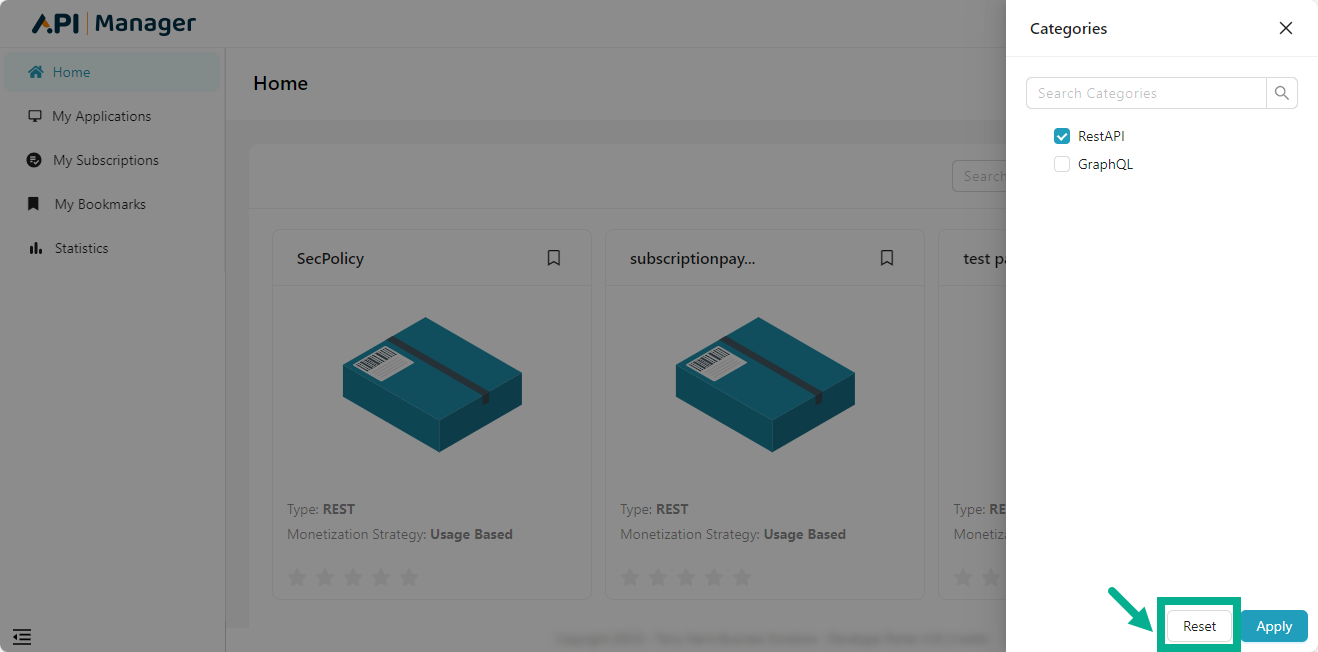Close the Categories panel
1318x652 pixels.
pos(1286,28)
